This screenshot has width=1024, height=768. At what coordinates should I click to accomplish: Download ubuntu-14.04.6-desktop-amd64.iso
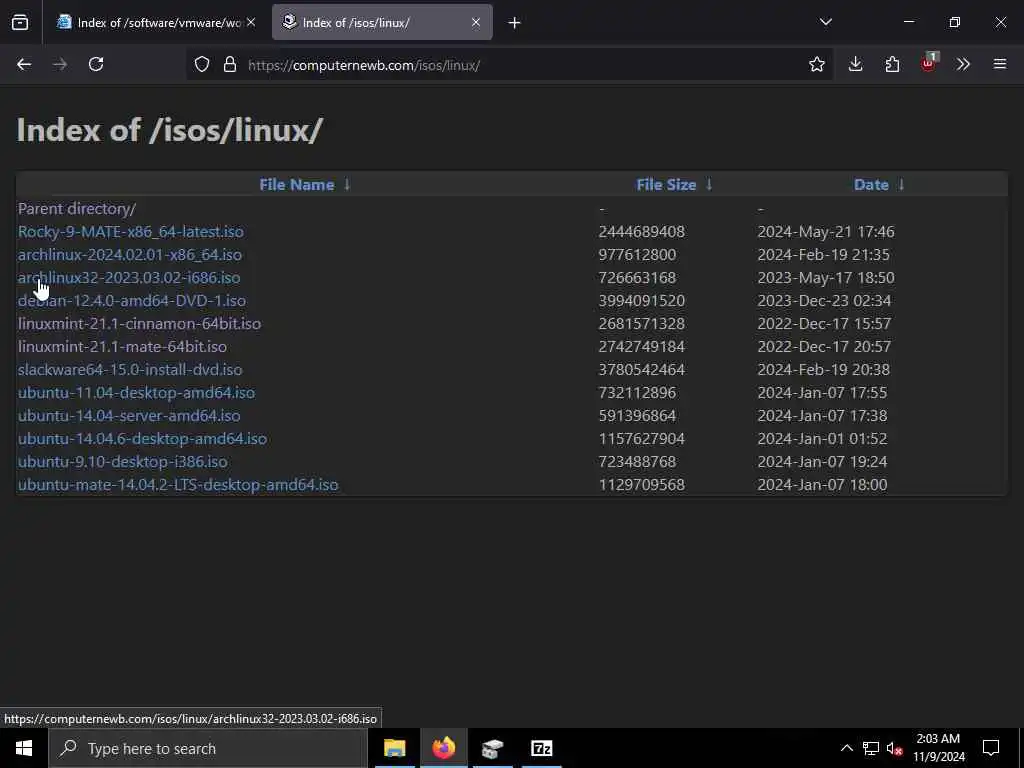[142, 438]
